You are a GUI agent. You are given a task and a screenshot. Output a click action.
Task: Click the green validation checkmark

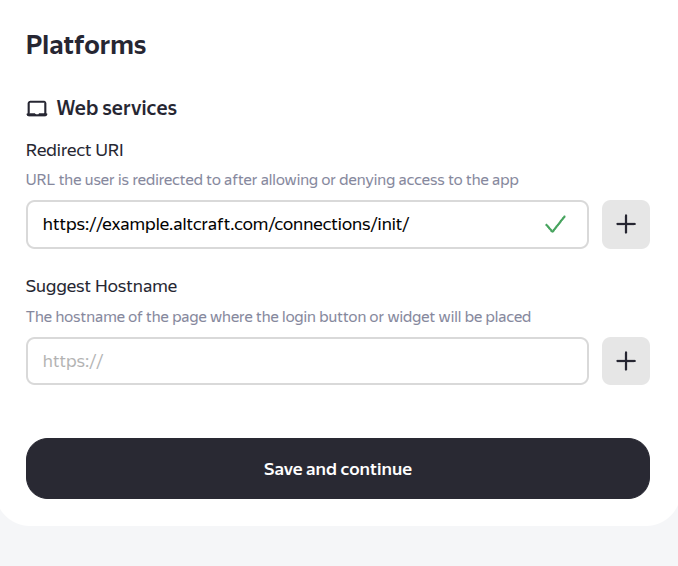555,224
